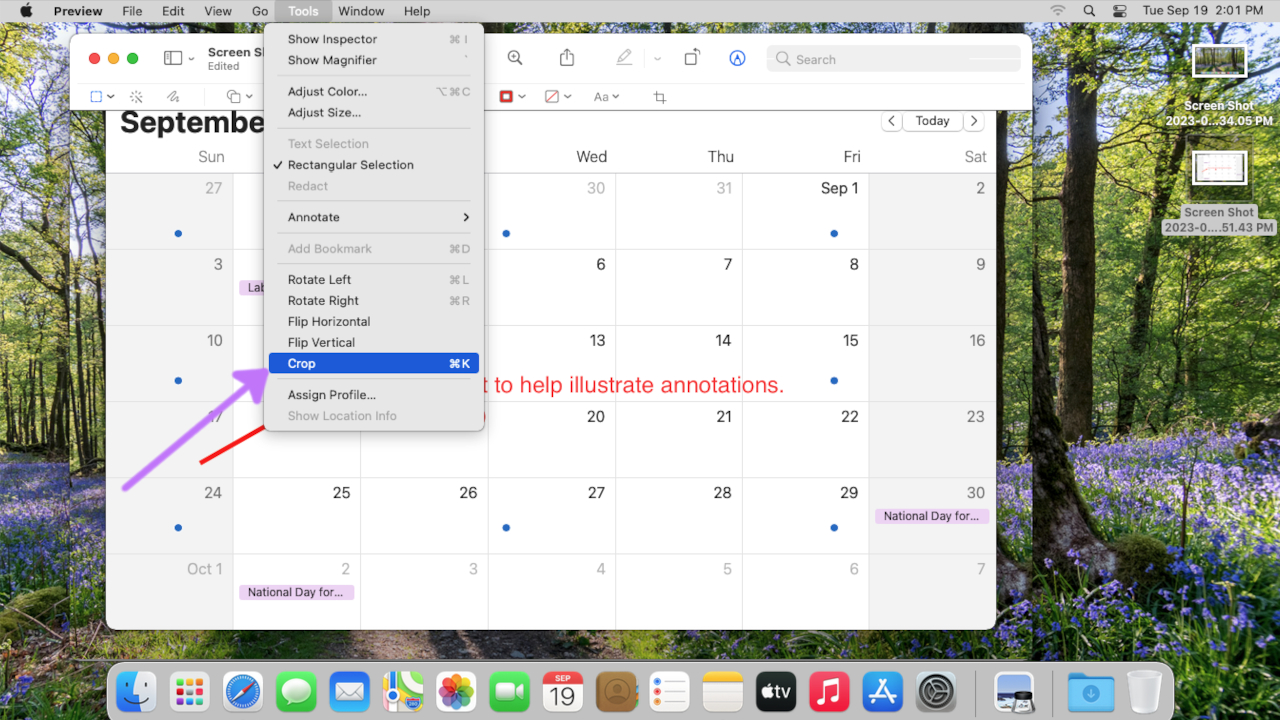
Task: Click the Rotate toolbar icon
Action: (691, 58)
